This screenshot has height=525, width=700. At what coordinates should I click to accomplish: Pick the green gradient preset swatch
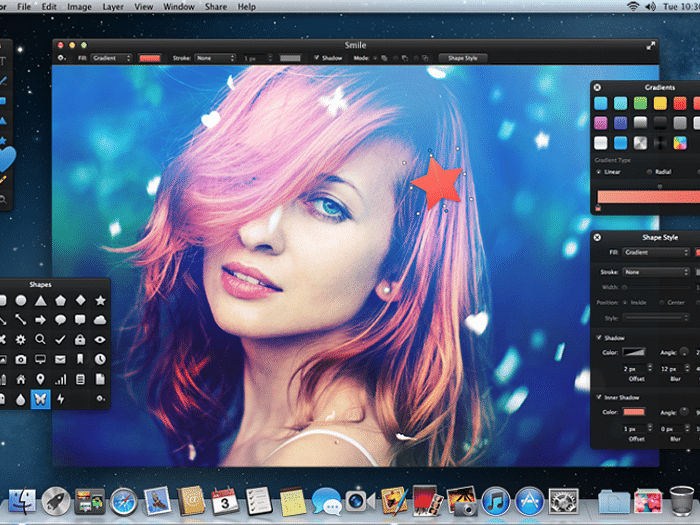pyautogui.click(x=640, y=103)
